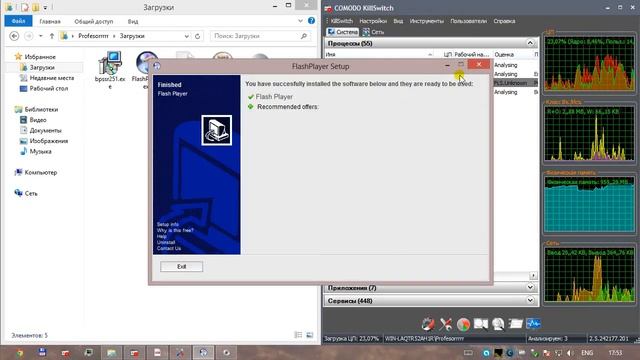Open the Справка menu in KillSwitch
The image size is (640, 360).
(x=504, y=21)
